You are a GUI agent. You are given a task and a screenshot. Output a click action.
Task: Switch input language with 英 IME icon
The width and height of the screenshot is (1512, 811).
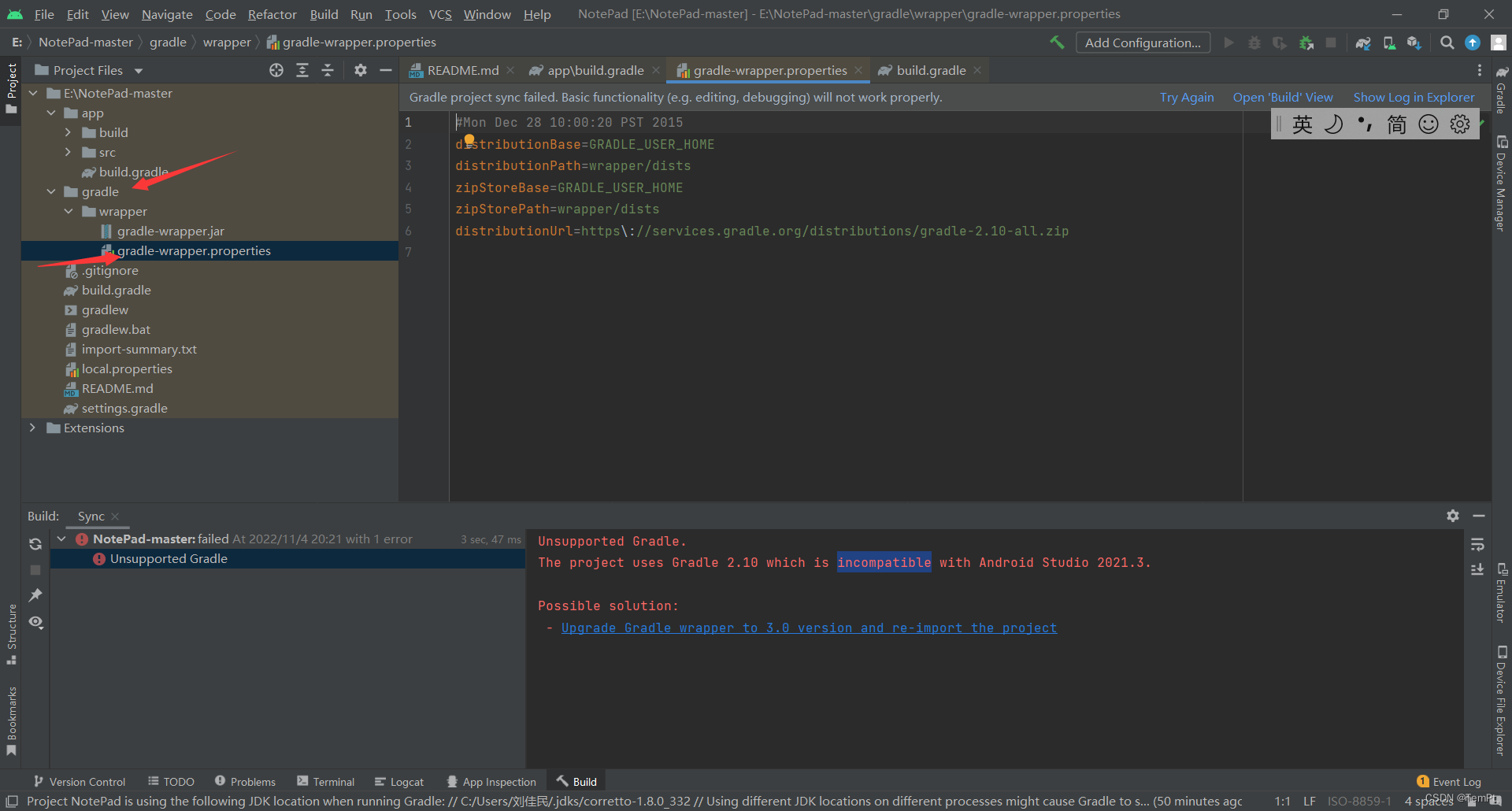click(1302, 124)
